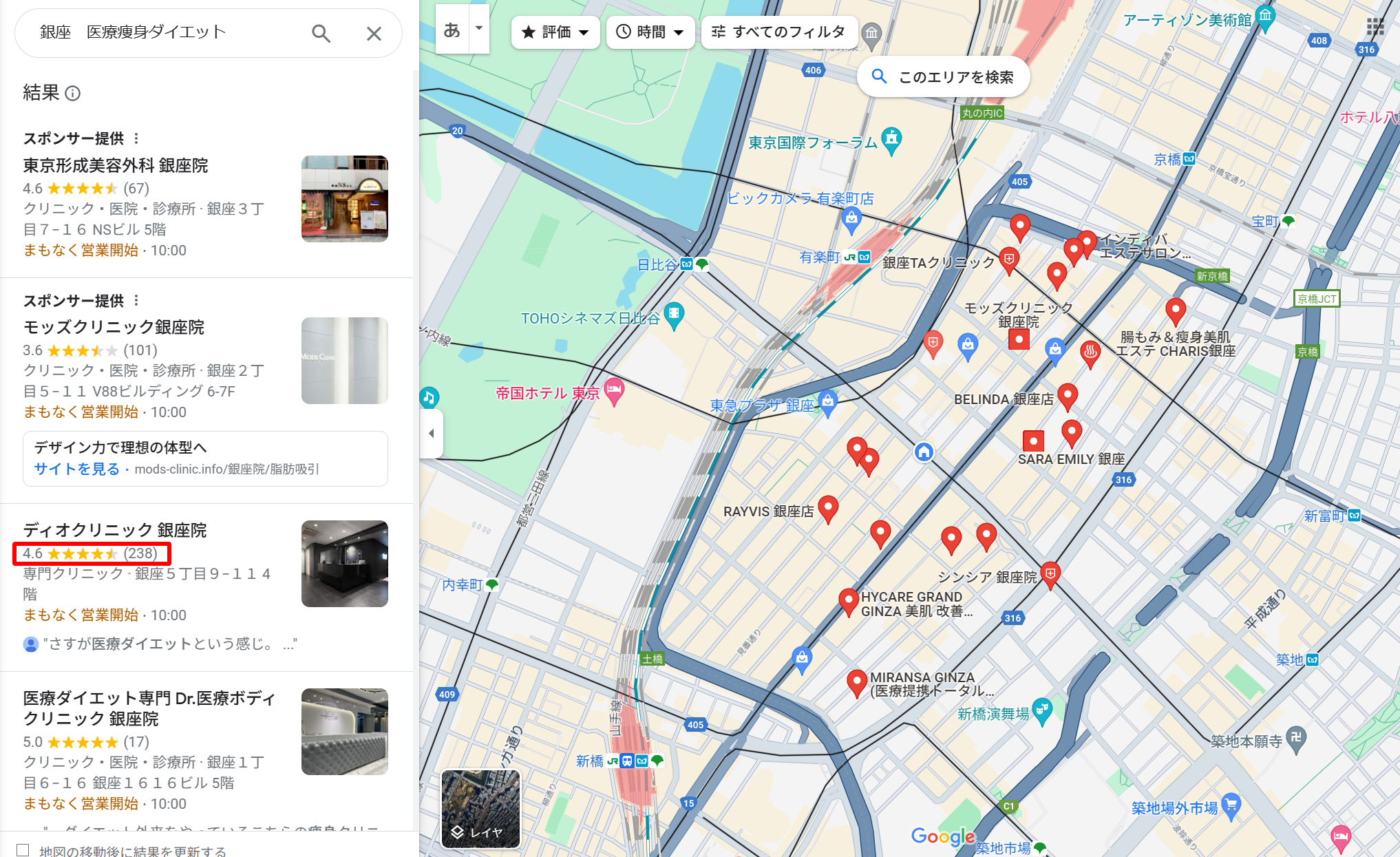
Task: Click 新富町 station label
Action: (x=1325, y=516)
